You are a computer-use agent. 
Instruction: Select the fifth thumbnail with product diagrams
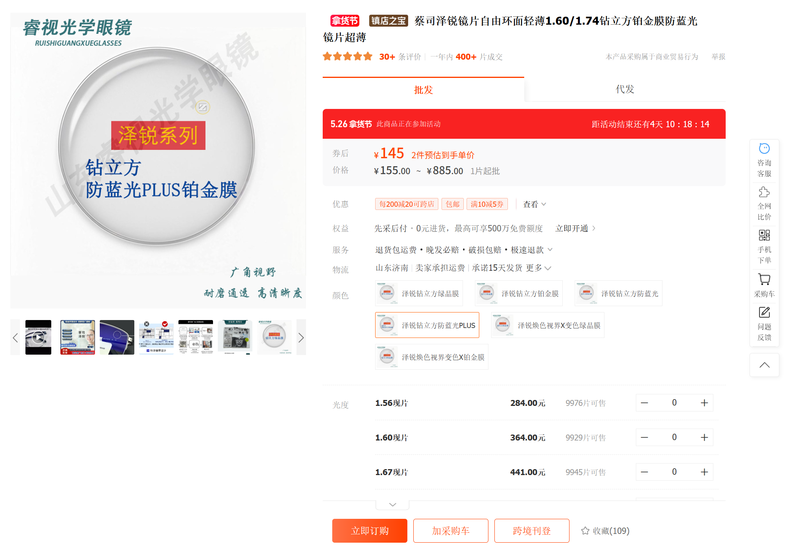(195, 337)
